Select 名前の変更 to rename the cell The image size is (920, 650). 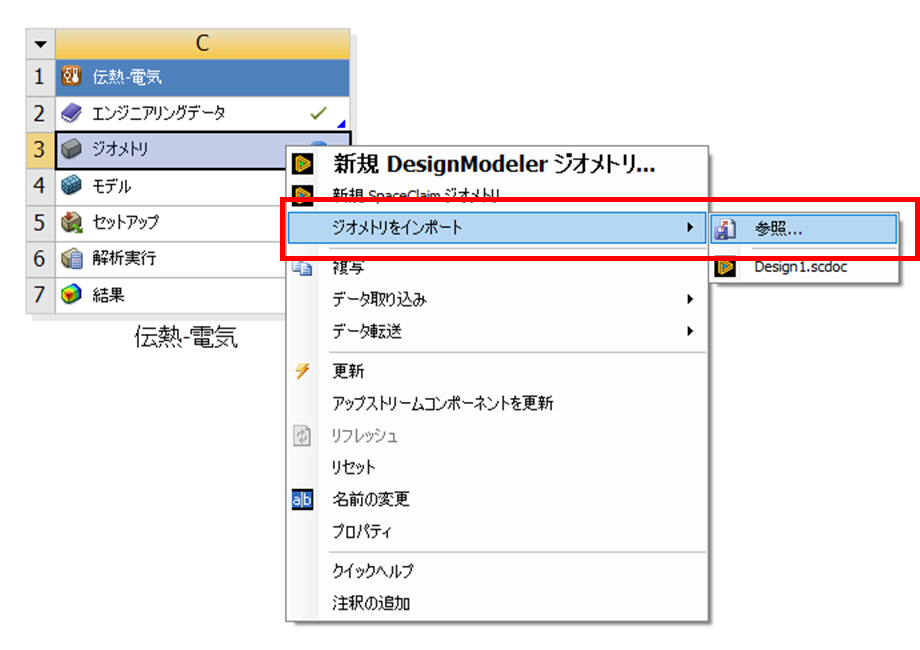(x=497, y=500)
